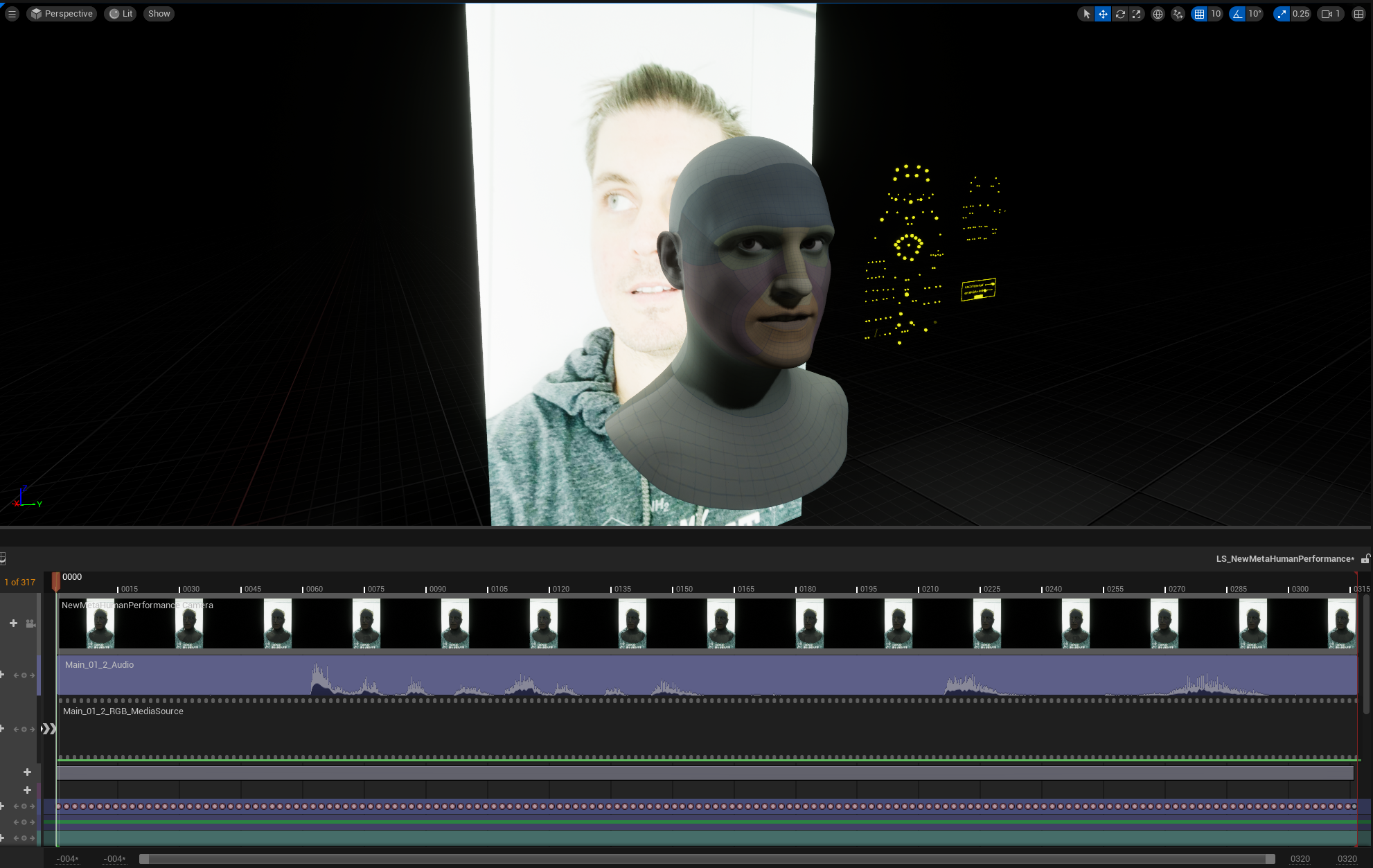This screenshot has height=868, width=1373.
Task: Select the Scale transform tool
Action: pyautogui.click(x=1136, y=14)
